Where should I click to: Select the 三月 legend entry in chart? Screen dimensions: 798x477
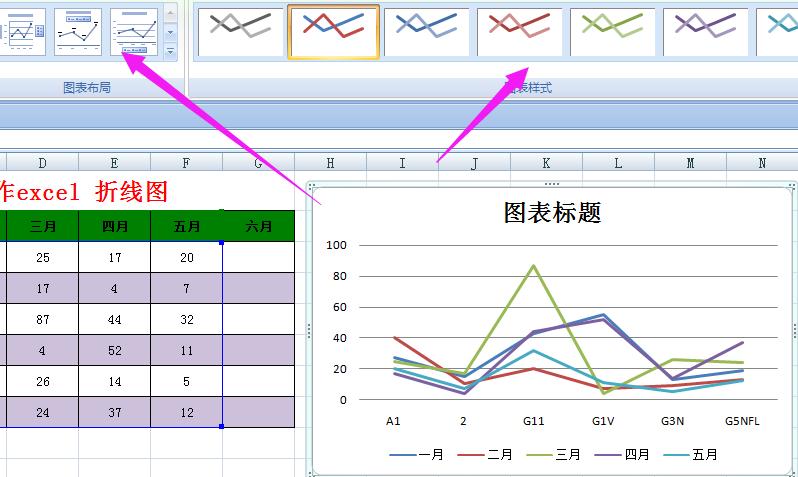[x=553, y=454]
